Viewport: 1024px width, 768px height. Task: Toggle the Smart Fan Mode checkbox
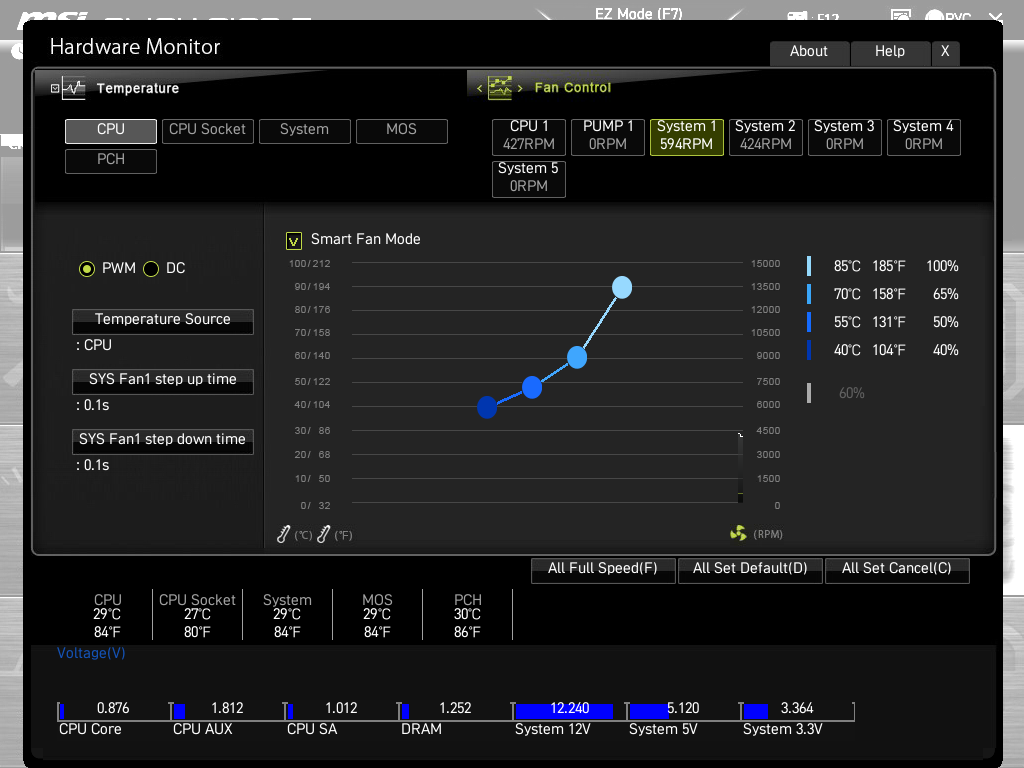294,241
